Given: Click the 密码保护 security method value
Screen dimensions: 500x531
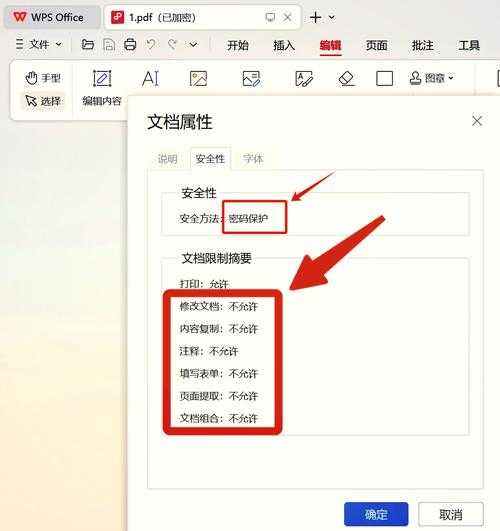Looking at the screenshot, I should coord(248,218).
